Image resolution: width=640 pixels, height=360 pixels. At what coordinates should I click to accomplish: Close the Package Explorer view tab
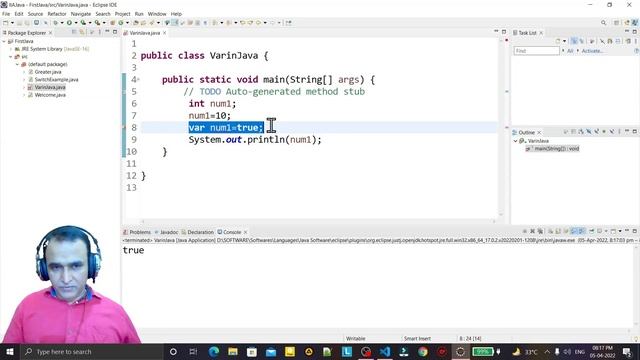point(51,33)
